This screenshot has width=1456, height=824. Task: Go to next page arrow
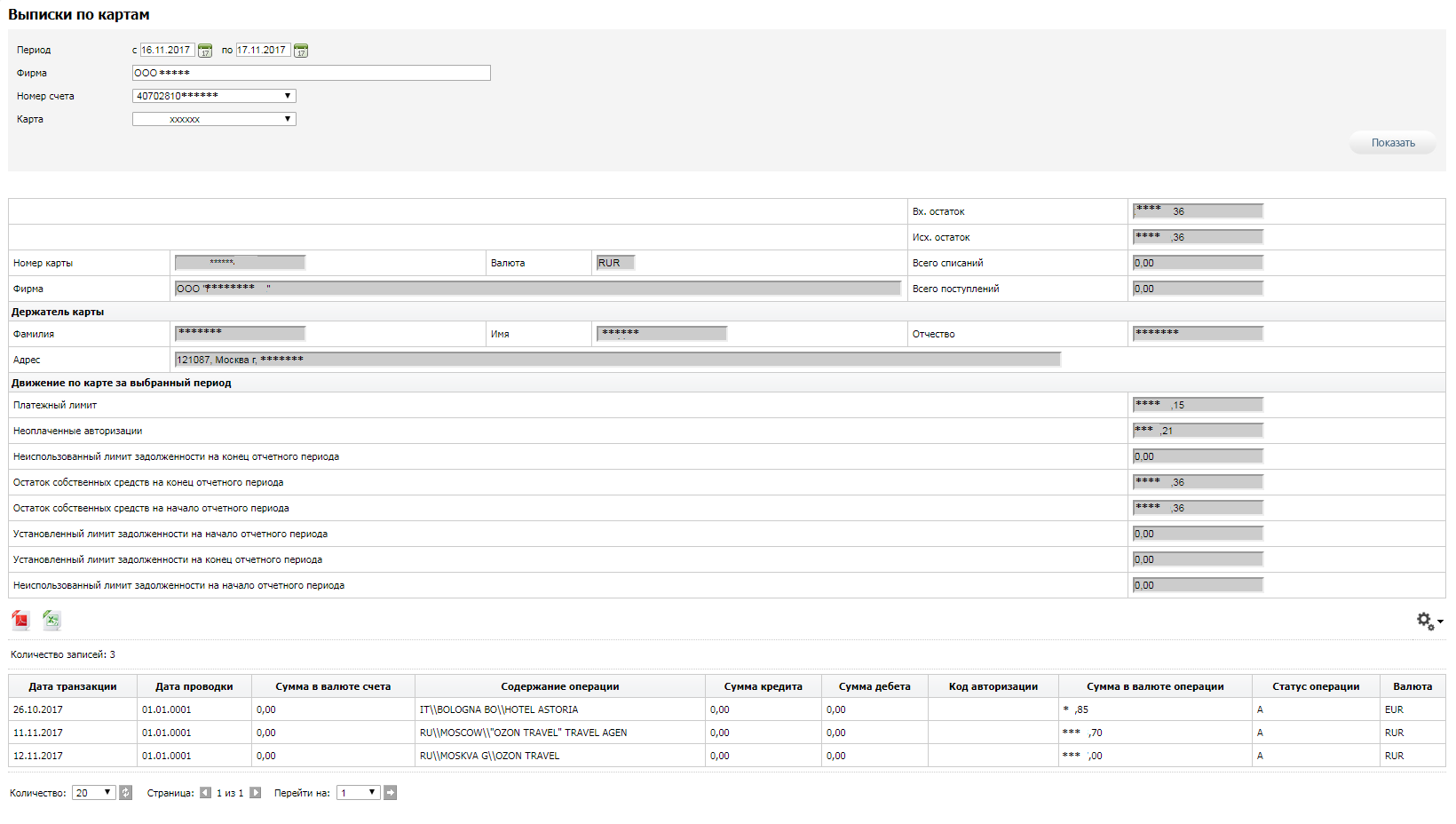[256, 793]
